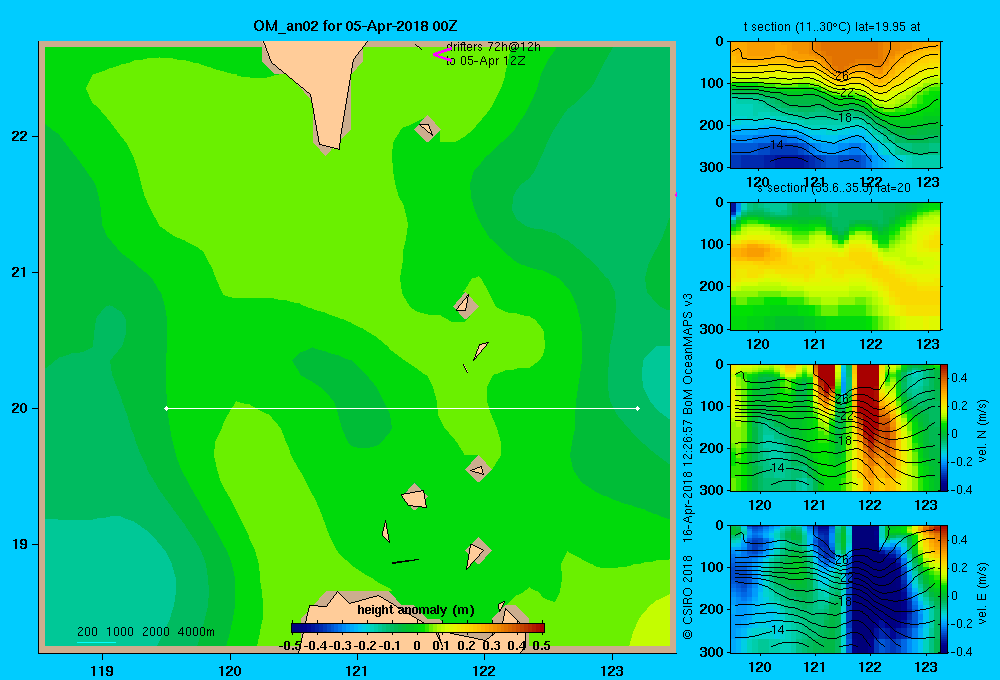Click longitude label 121 below the main map

click(x=357, y=670)
